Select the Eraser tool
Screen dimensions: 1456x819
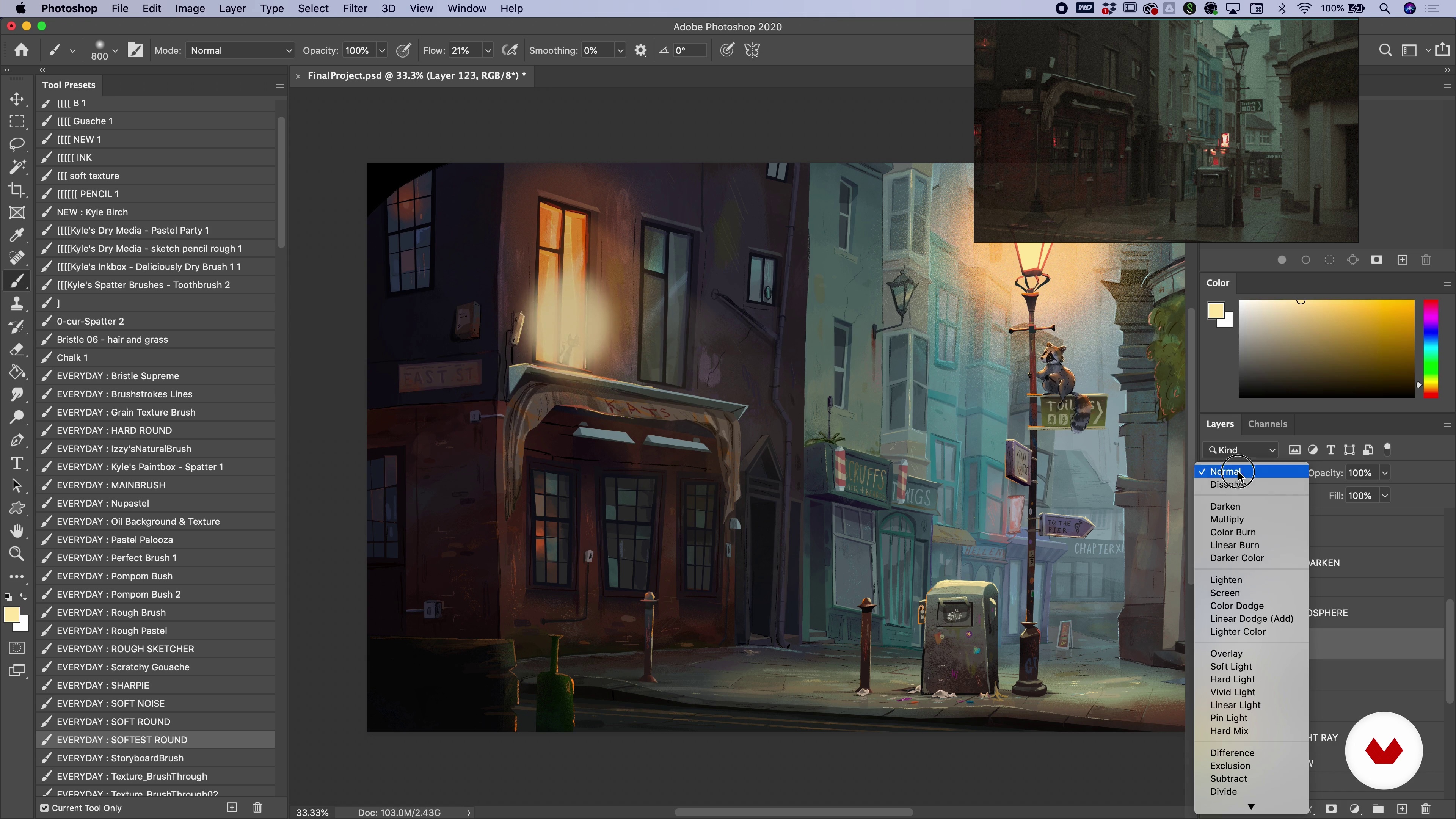pyautogui.click(x=17, y=349)
